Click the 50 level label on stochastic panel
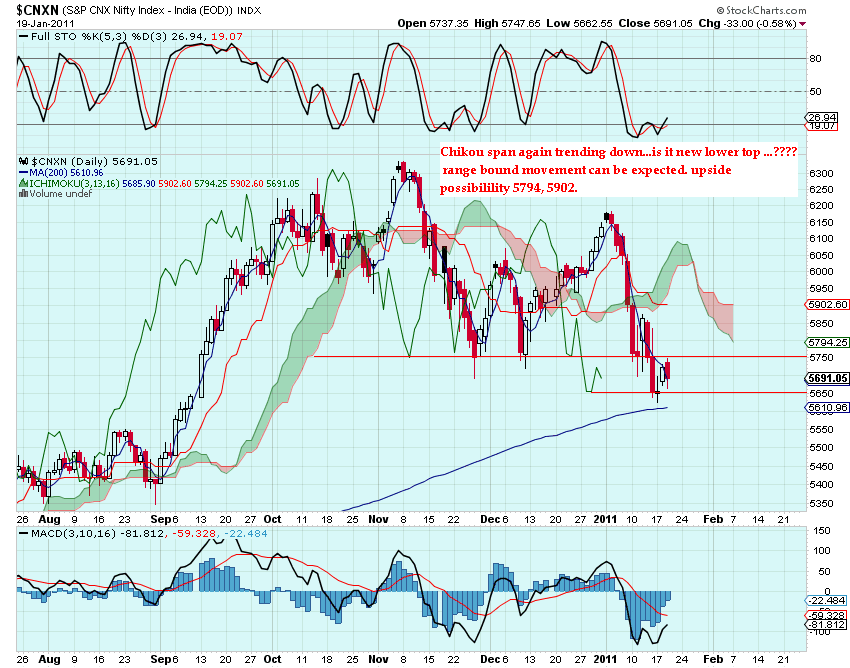 (x=815, y=92)
